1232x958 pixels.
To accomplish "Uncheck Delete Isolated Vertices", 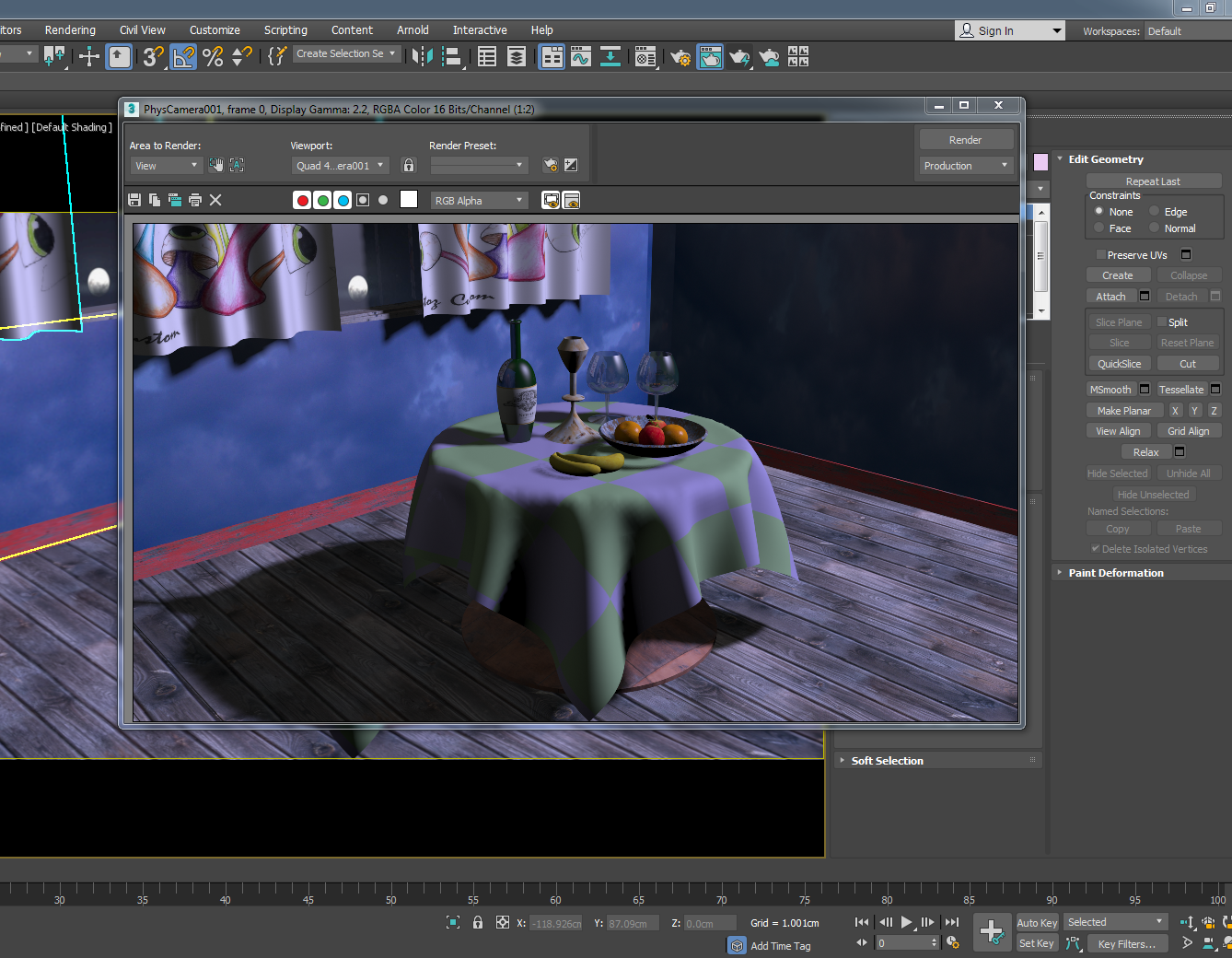I will tap(1096, 549).
